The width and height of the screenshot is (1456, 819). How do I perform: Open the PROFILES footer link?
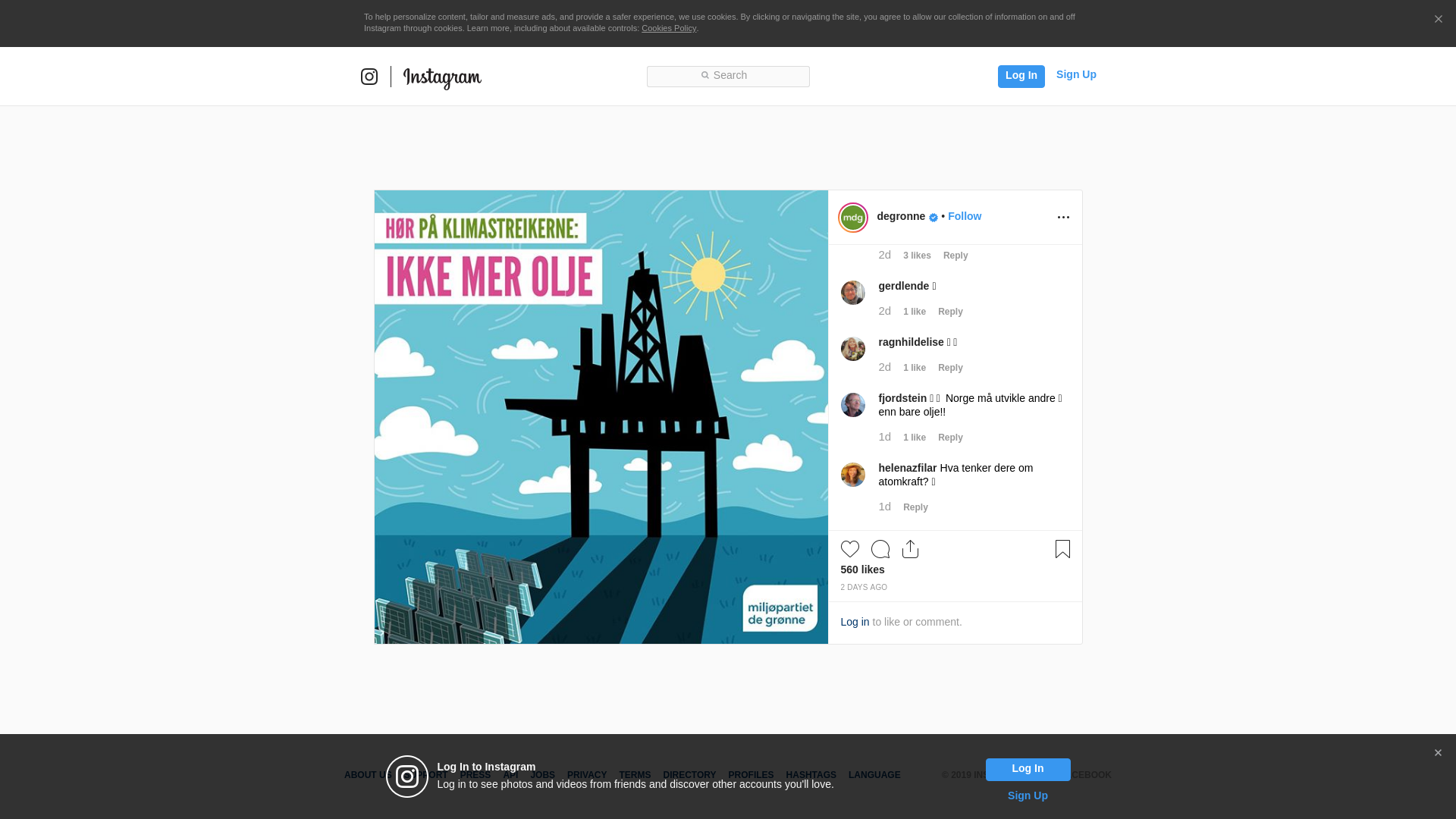click(x=751, y=775)
